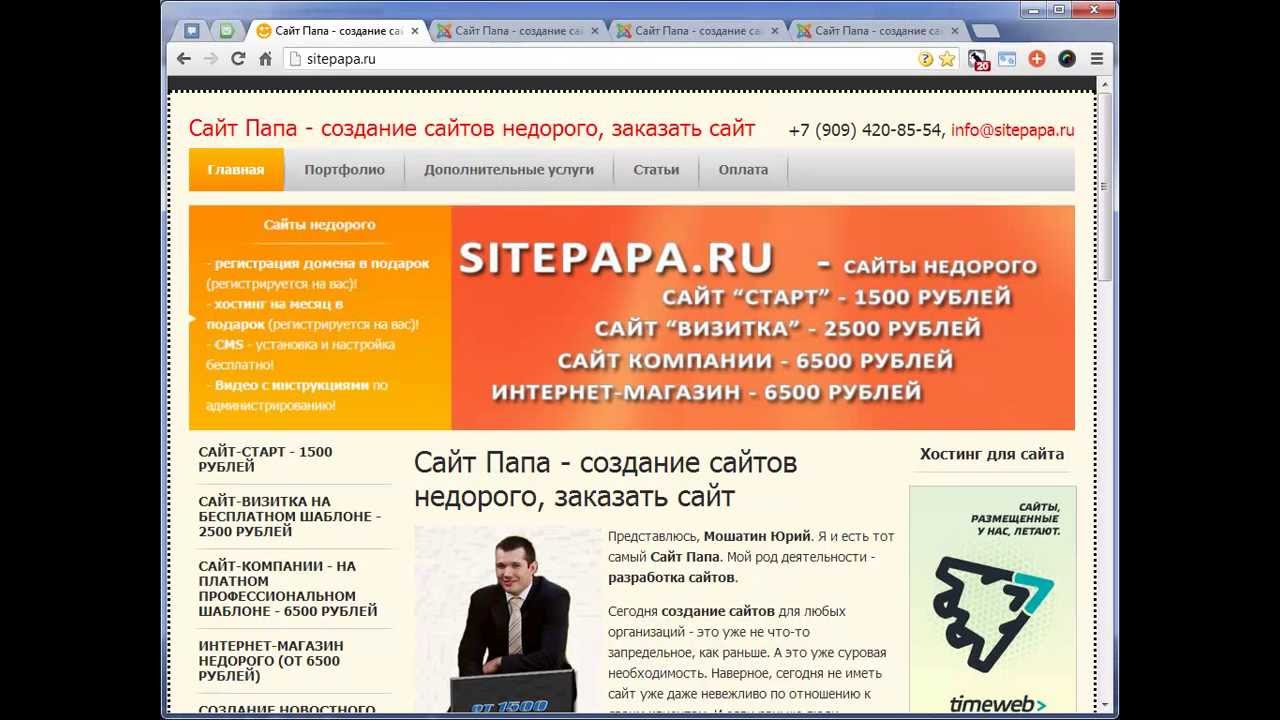Select the active tab with smiley favicon
This screenshot has width=1280, height=720.
[x=338, y=31]
